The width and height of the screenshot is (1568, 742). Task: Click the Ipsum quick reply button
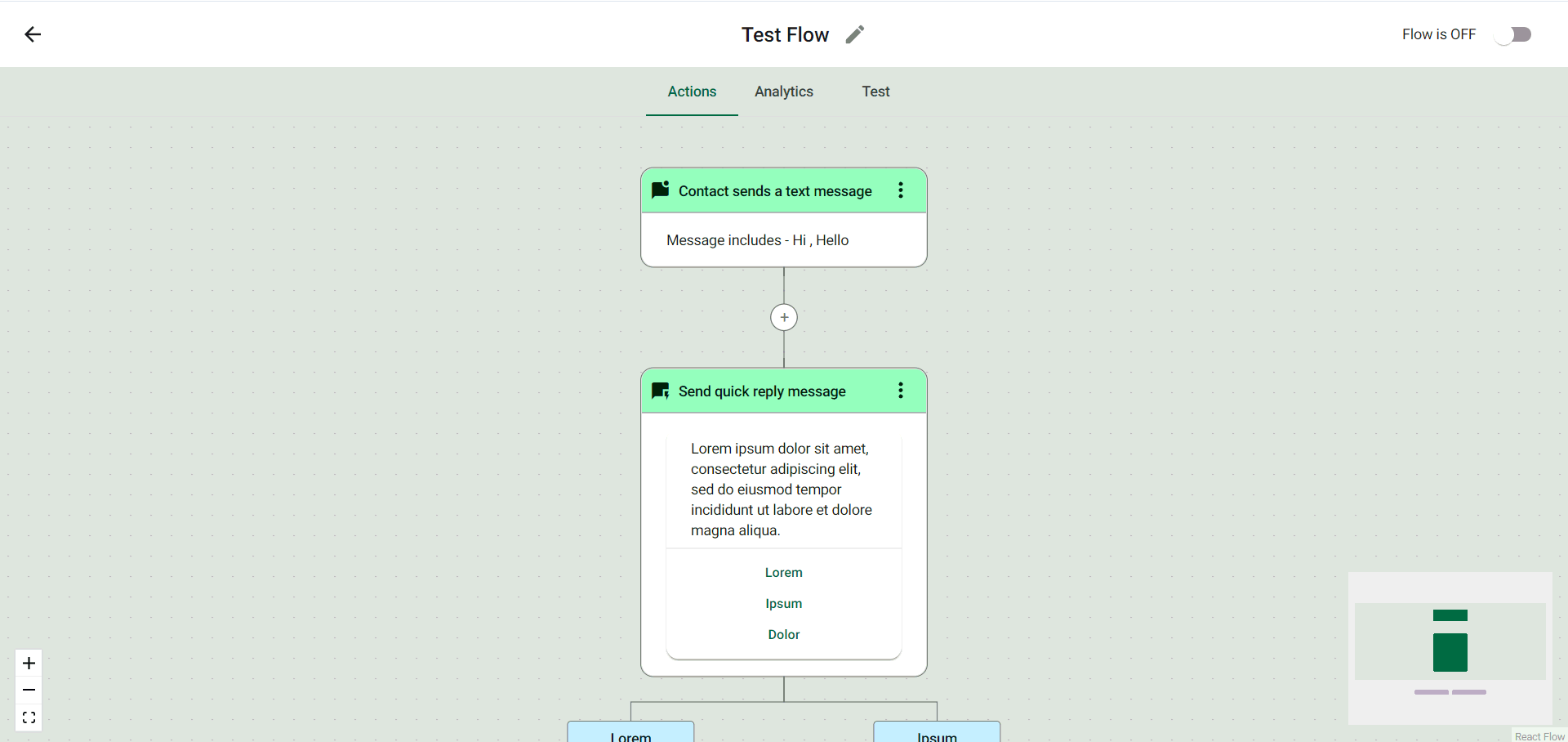(783, 604)
